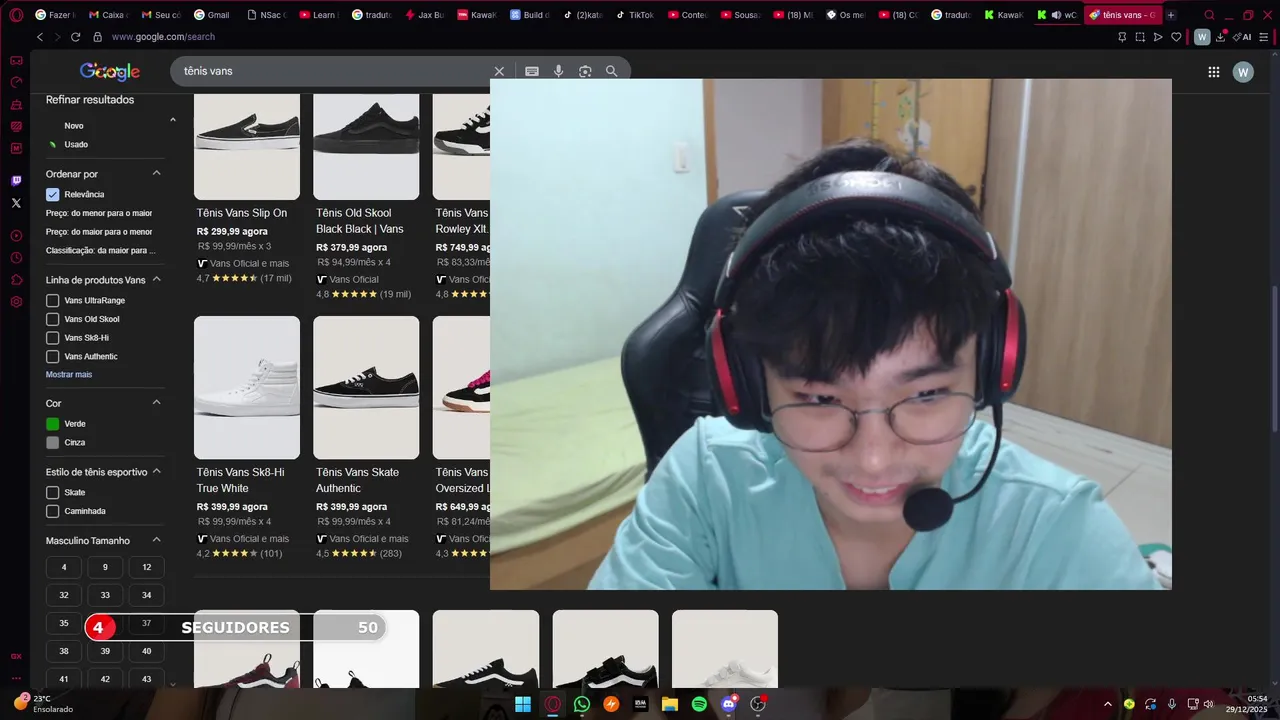
Task: Collapse the Ordenar por section
Action: click(x=157, y=173)
